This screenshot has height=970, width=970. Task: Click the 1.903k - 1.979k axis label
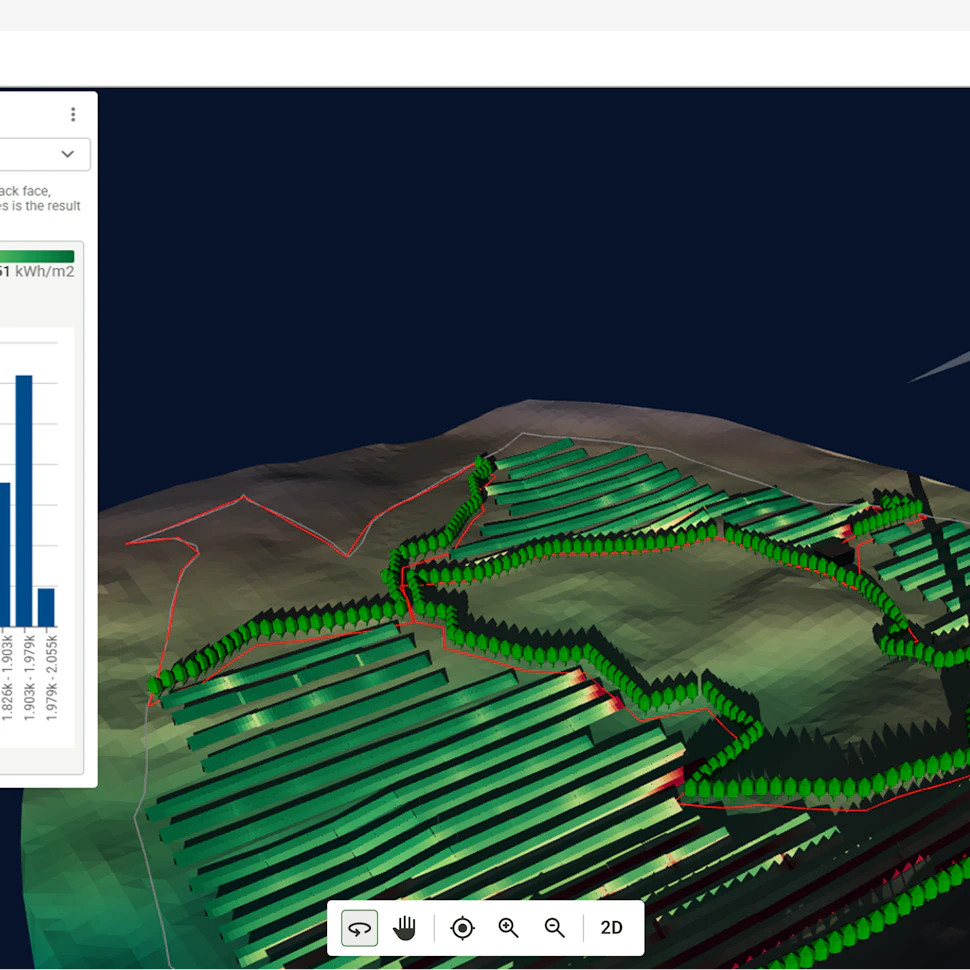[29, 678]
